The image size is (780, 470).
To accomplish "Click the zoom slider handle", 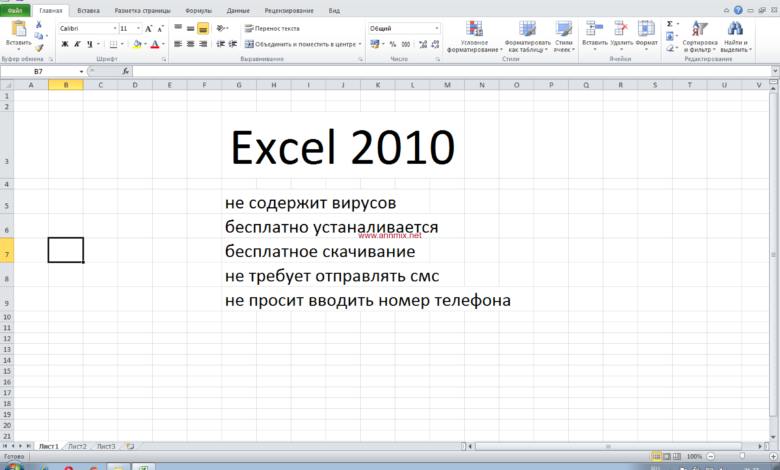I will (742, 457).
